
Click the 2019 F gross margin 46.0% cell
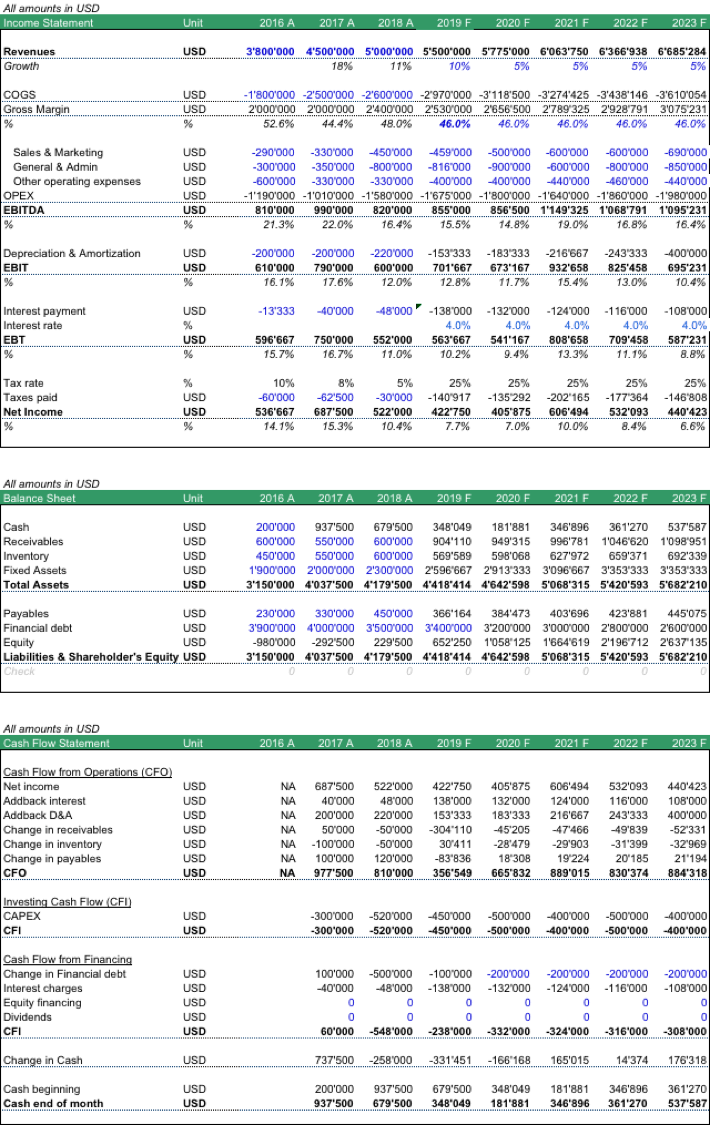(455, 124)
